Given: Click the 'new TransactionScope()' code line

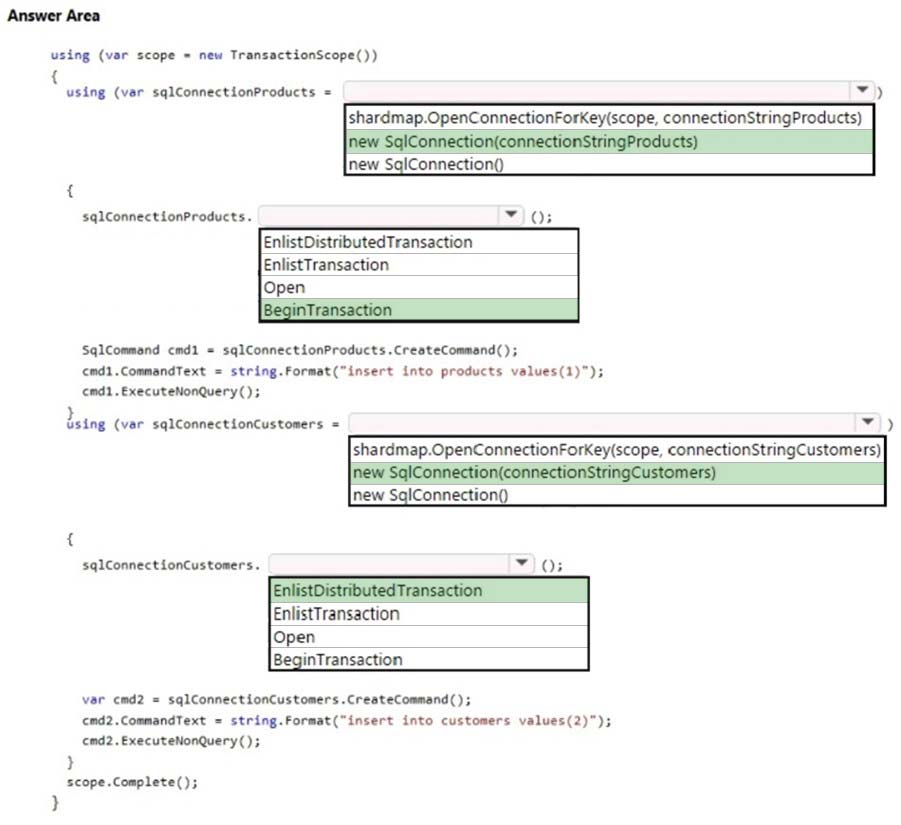Looking at the screenshot, I should [x=214, y=55].
